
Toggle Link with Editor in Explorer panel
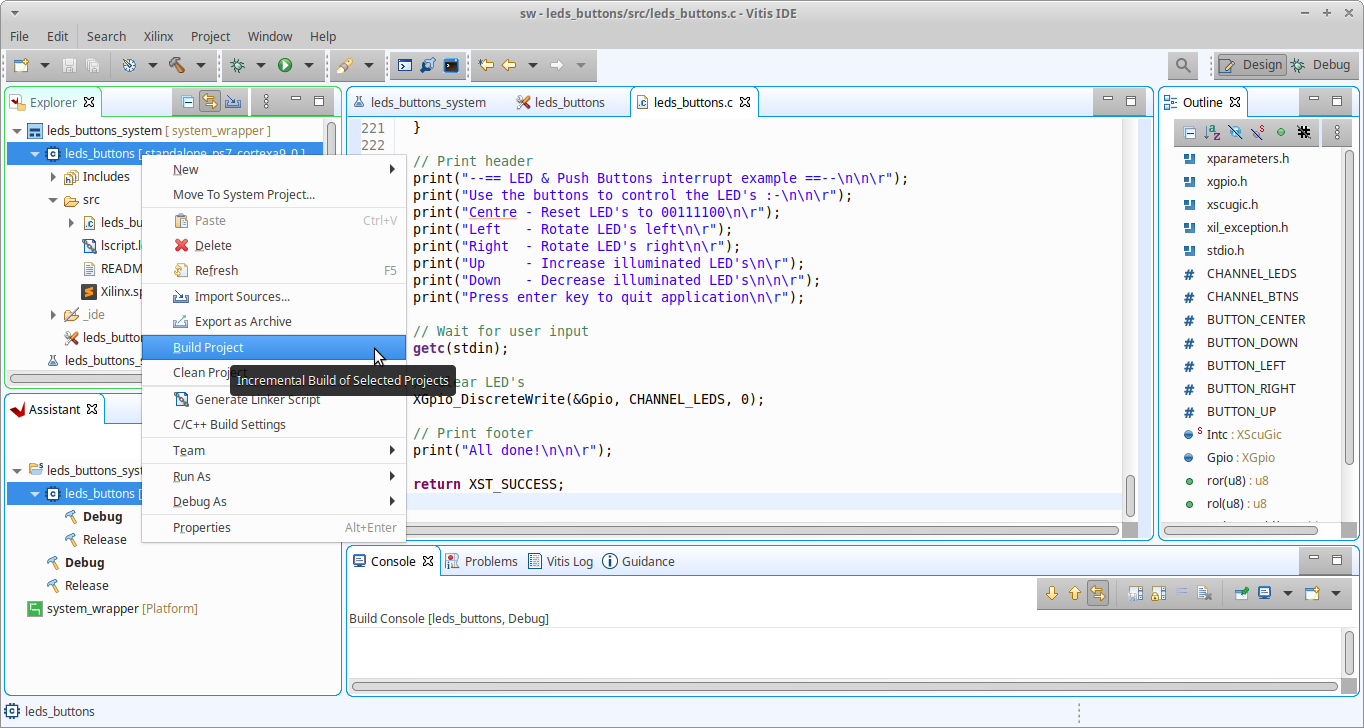pyautogui.click(x=210, y=101)
